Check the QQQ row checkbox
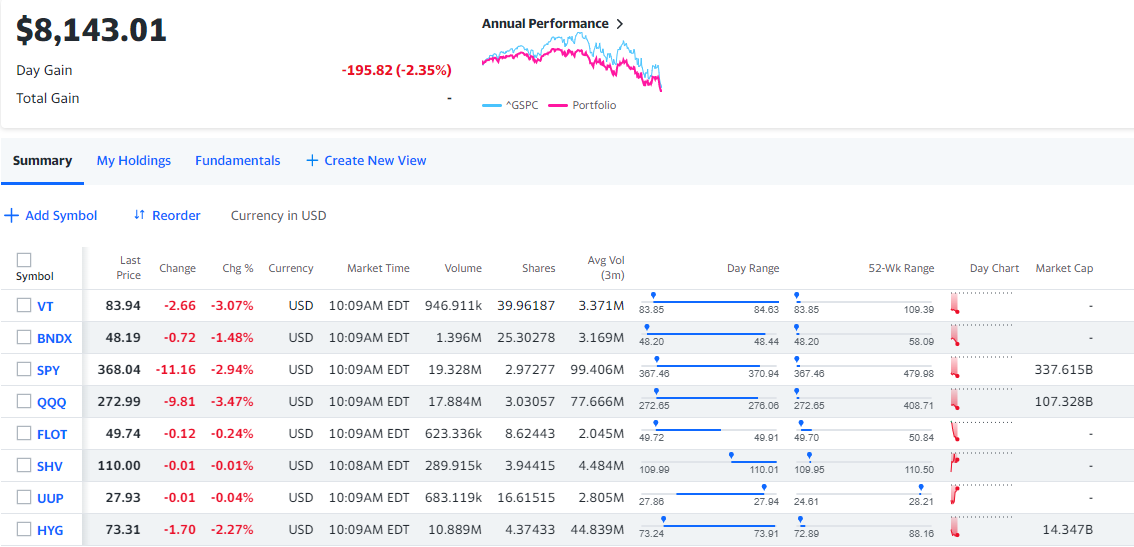Screen dimensions: 1134x547 pyautogui.click(x=25, y=401)
